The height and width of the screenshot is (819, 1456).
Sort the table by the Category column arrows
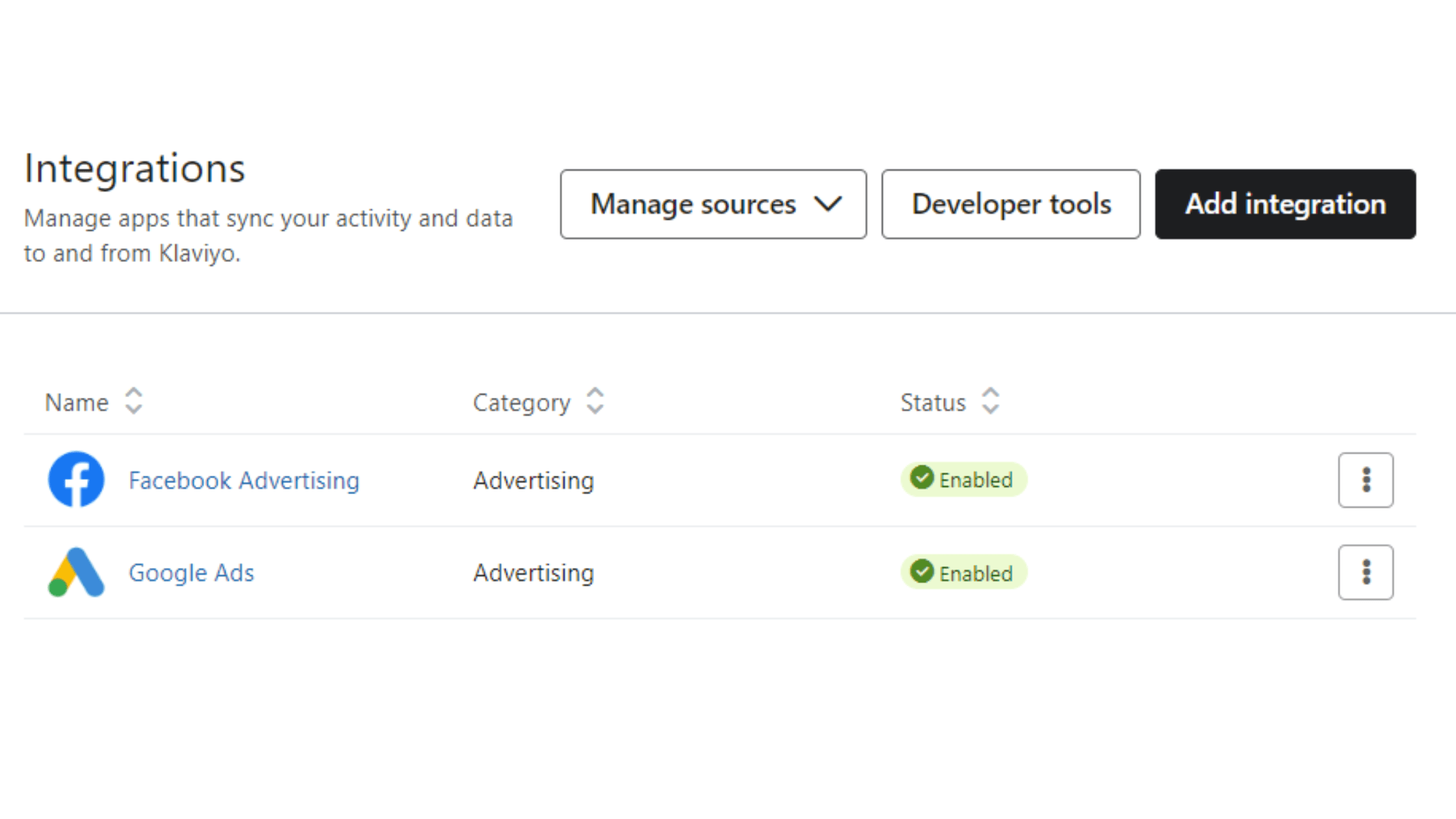(x=595, y=401)
